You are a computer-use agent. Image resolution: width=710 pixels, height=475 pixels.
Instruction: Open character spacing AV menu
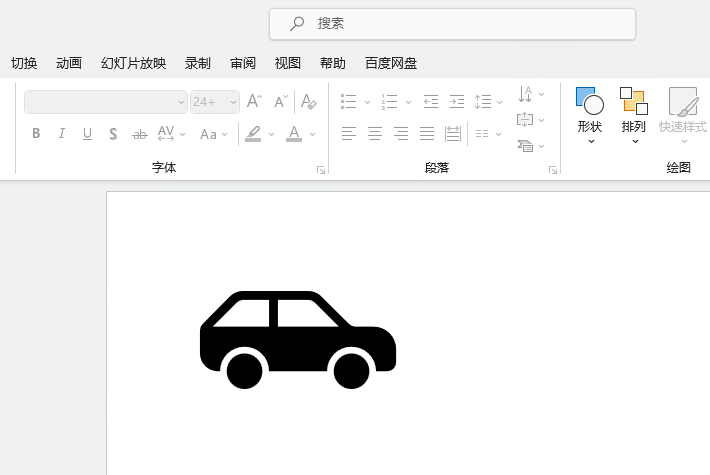(172, 134)
